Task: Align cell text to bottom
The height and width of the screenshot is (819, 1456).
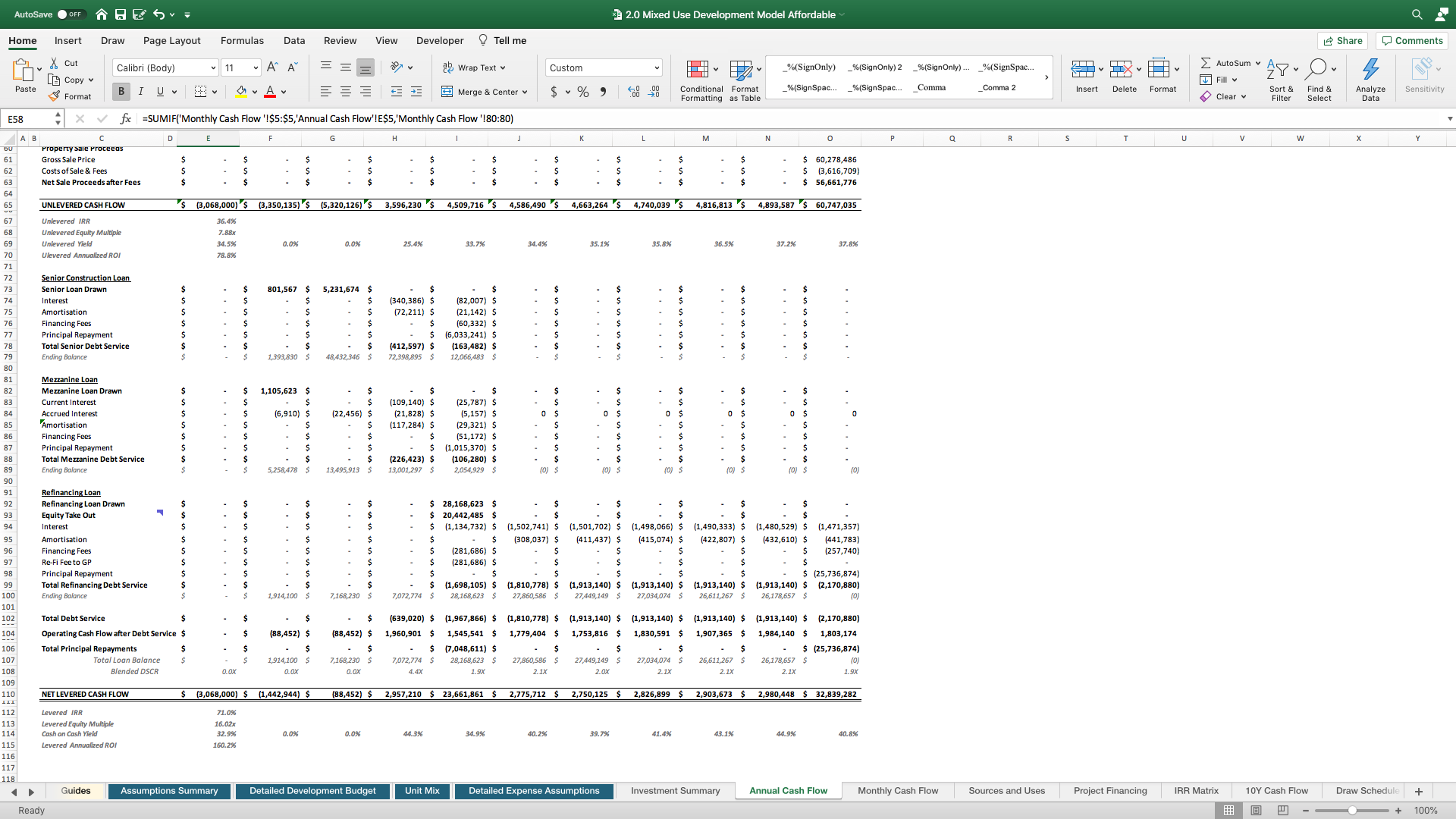Action: coord(366,67)
